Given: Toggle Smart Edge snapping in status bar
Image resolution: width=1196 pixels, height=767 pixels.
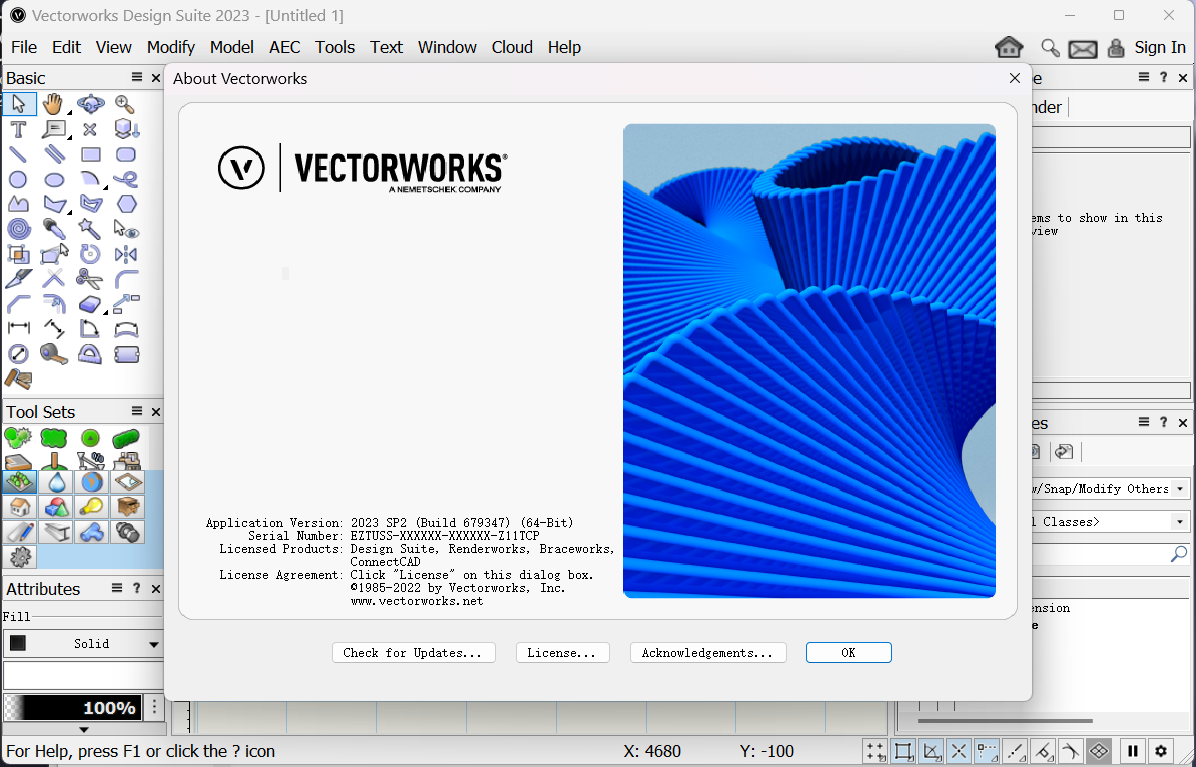Looking at the screenshot, I should [x=1043, y=751].
